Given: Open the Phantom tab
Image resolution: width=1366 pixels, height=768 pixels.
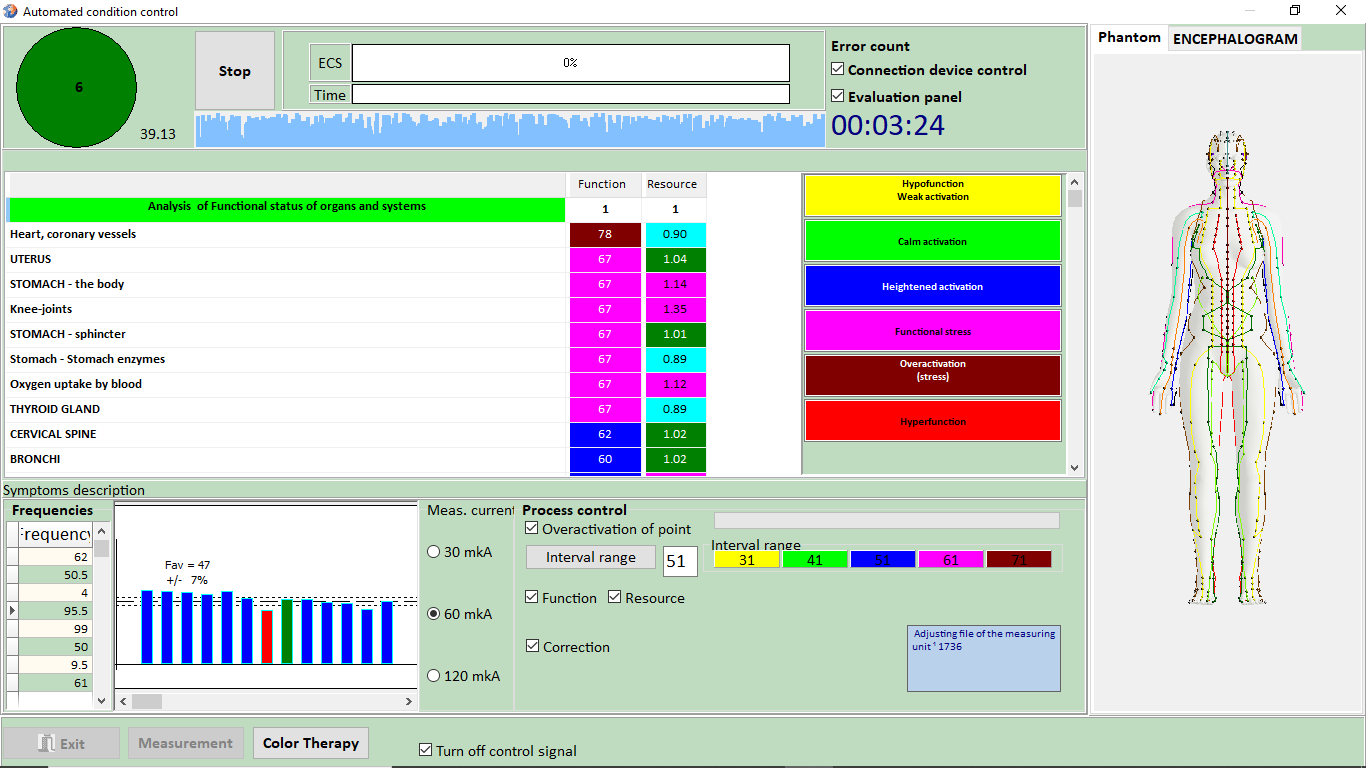Looking at the screenshot, I should coord(1129,38).
